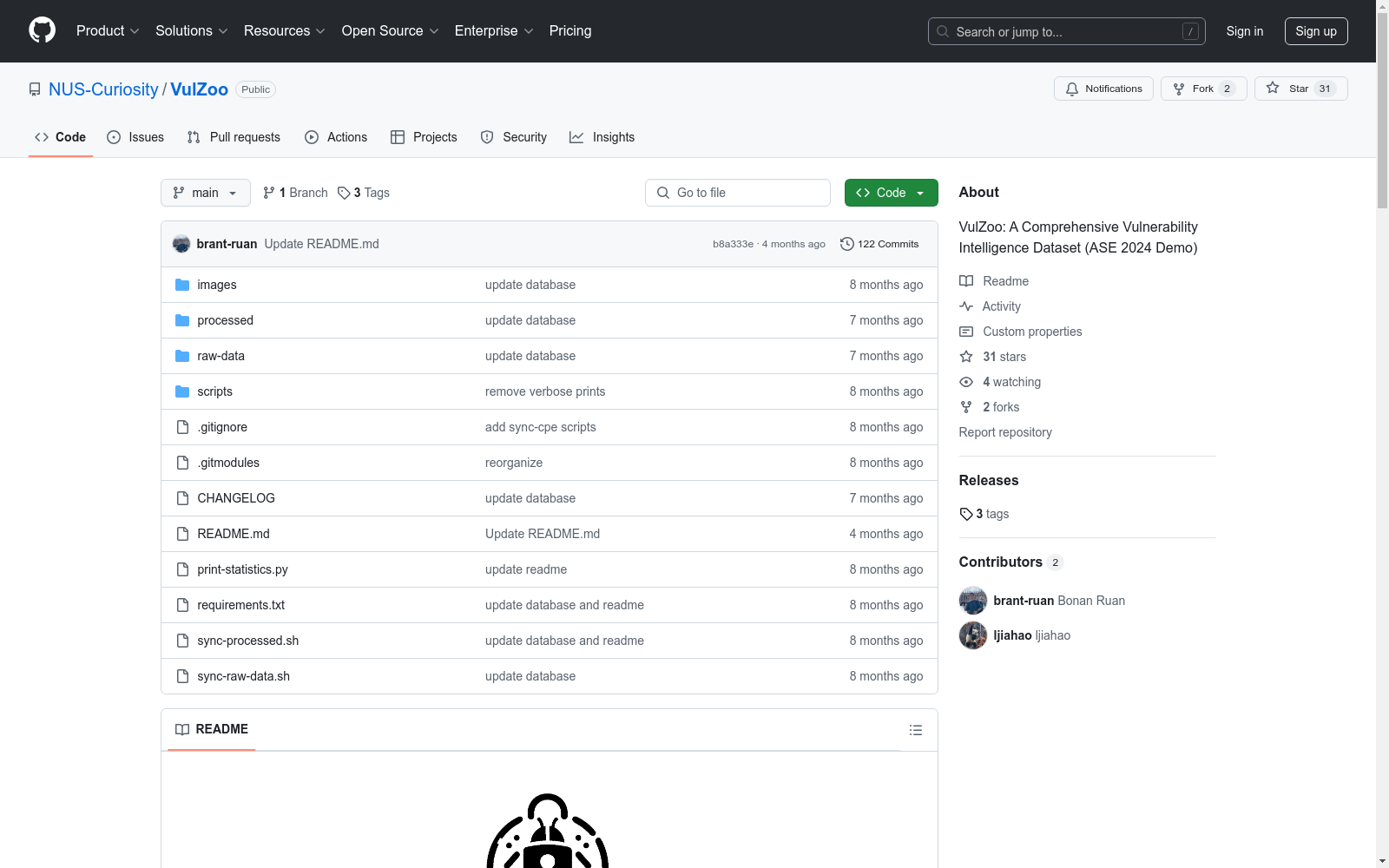Select the README tab
Viewport: 1389px width, 868px height.
tap(212, 729)
